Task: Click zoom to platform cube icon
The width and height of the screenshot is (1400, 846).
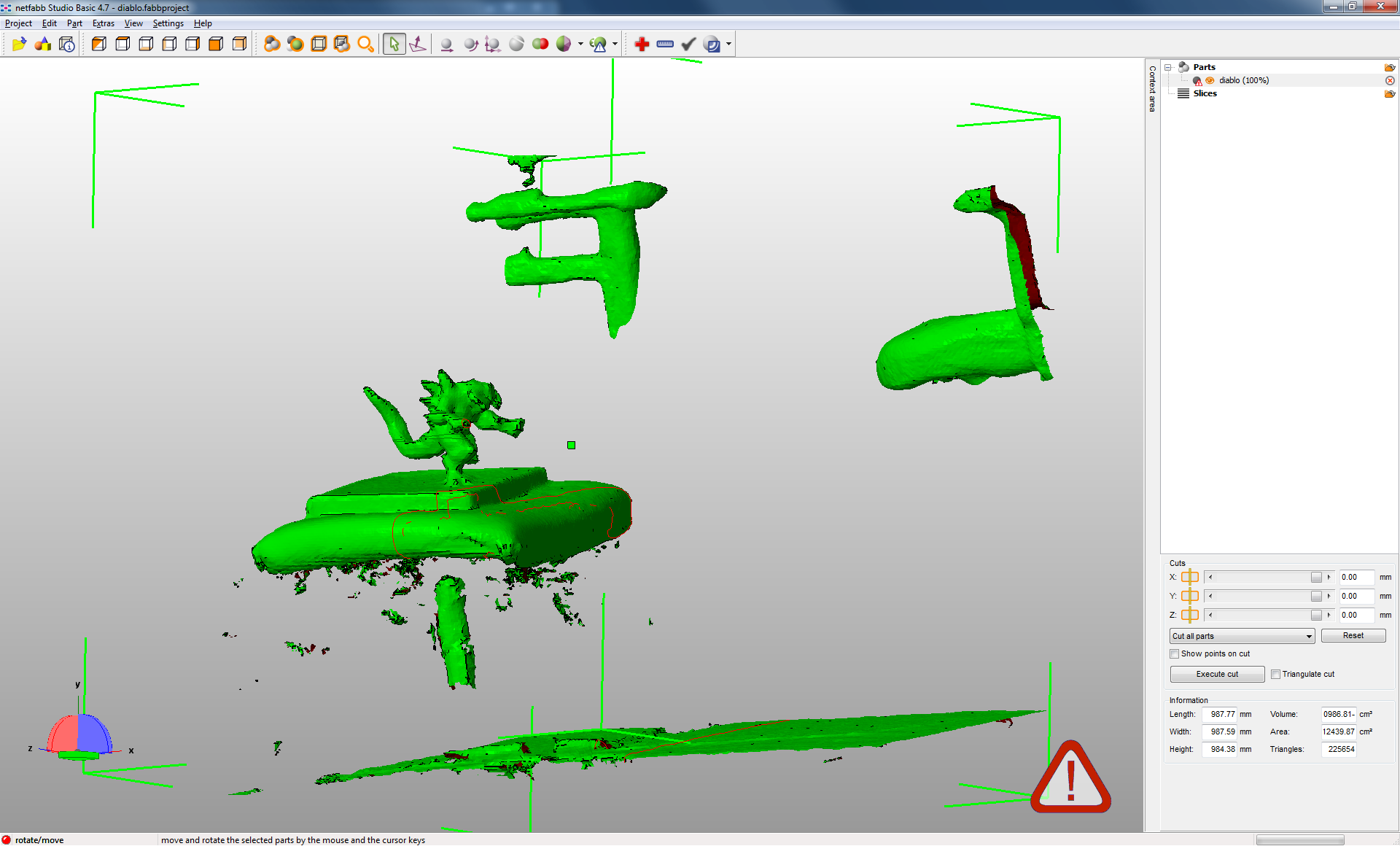Action: coord(319,44)
